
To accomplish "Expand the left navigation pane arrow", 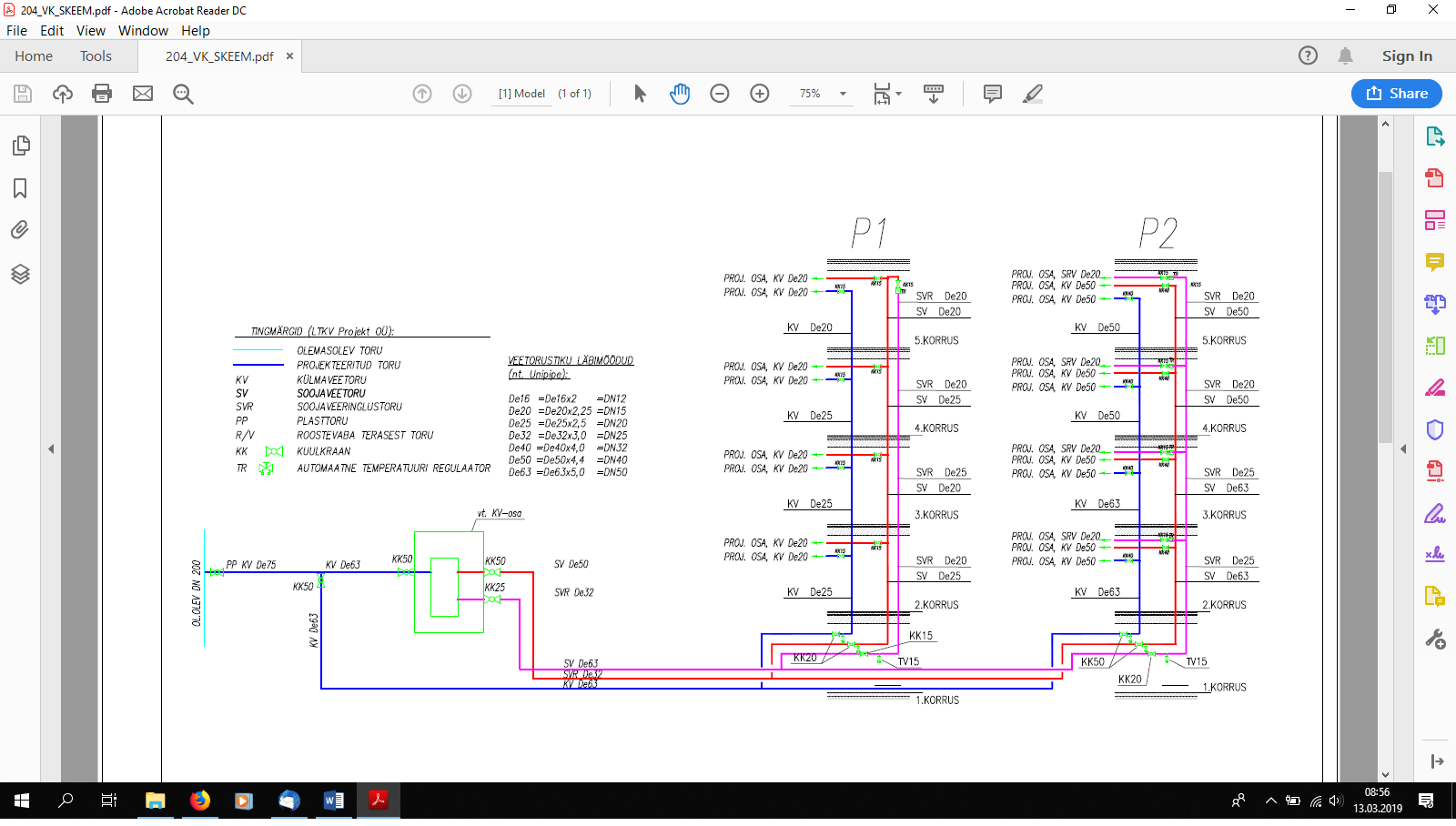I will point(51,448).
